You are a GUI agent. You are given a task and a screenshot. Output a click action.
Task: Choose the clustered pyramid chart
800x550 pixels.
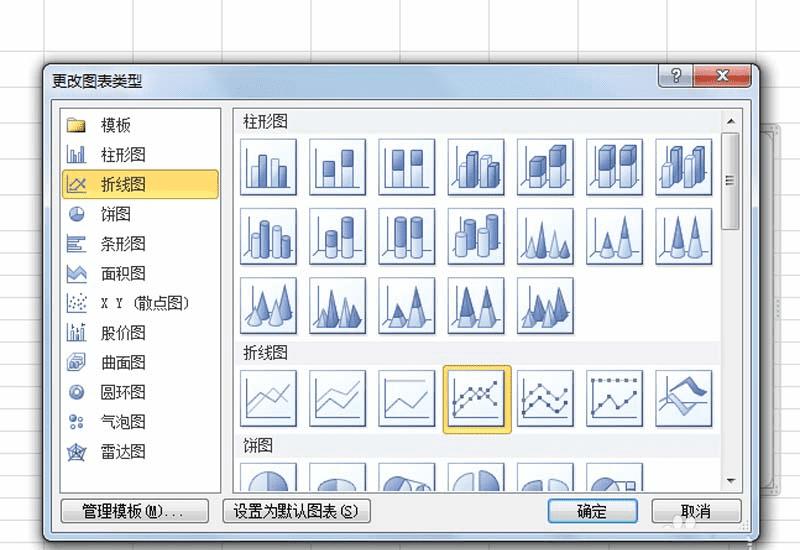pos(338,306)
